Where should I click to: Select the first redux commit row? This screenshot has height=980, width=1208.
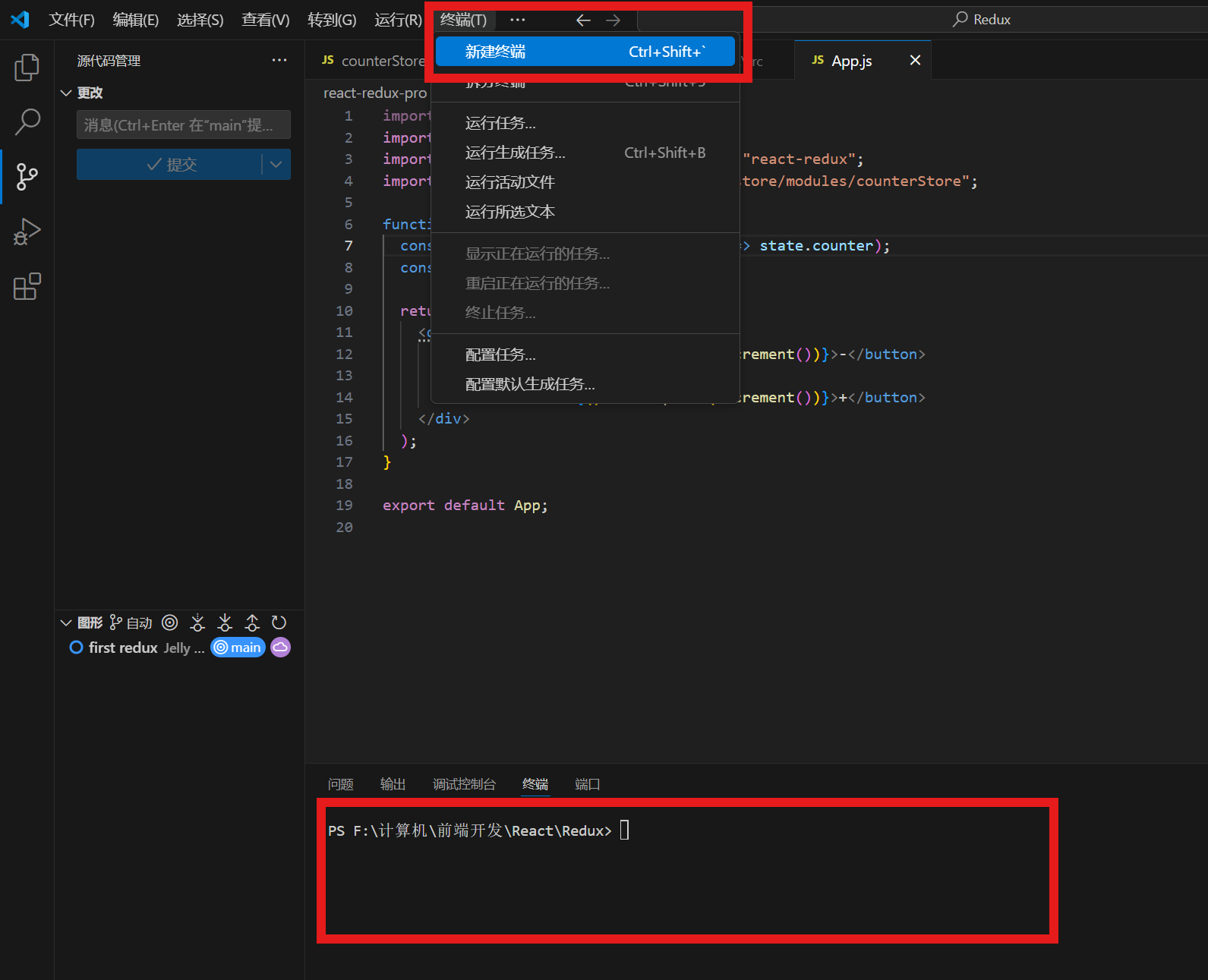coord(179,648)
